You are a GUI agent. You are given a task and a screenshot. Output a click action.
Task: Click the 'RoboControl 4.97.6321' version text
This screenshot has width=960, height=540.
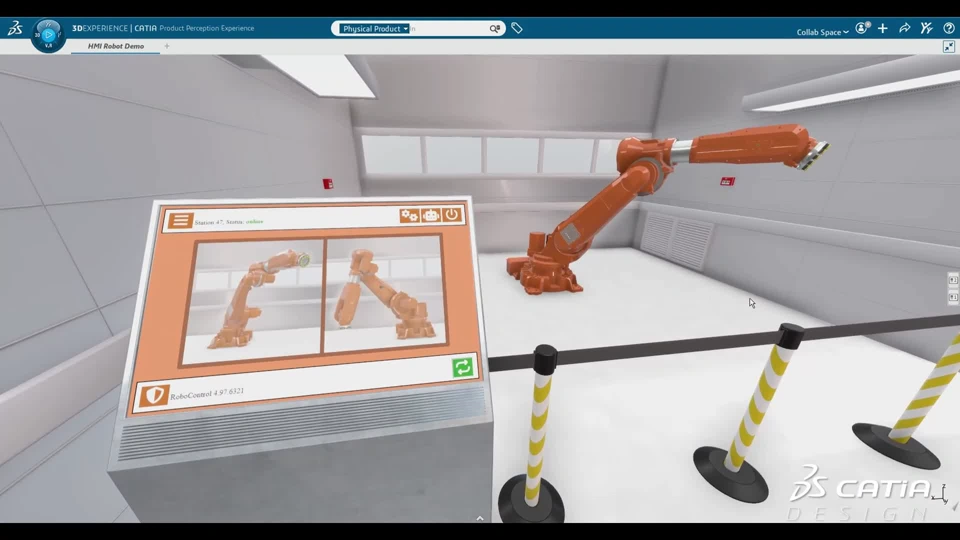pos(207,394)
